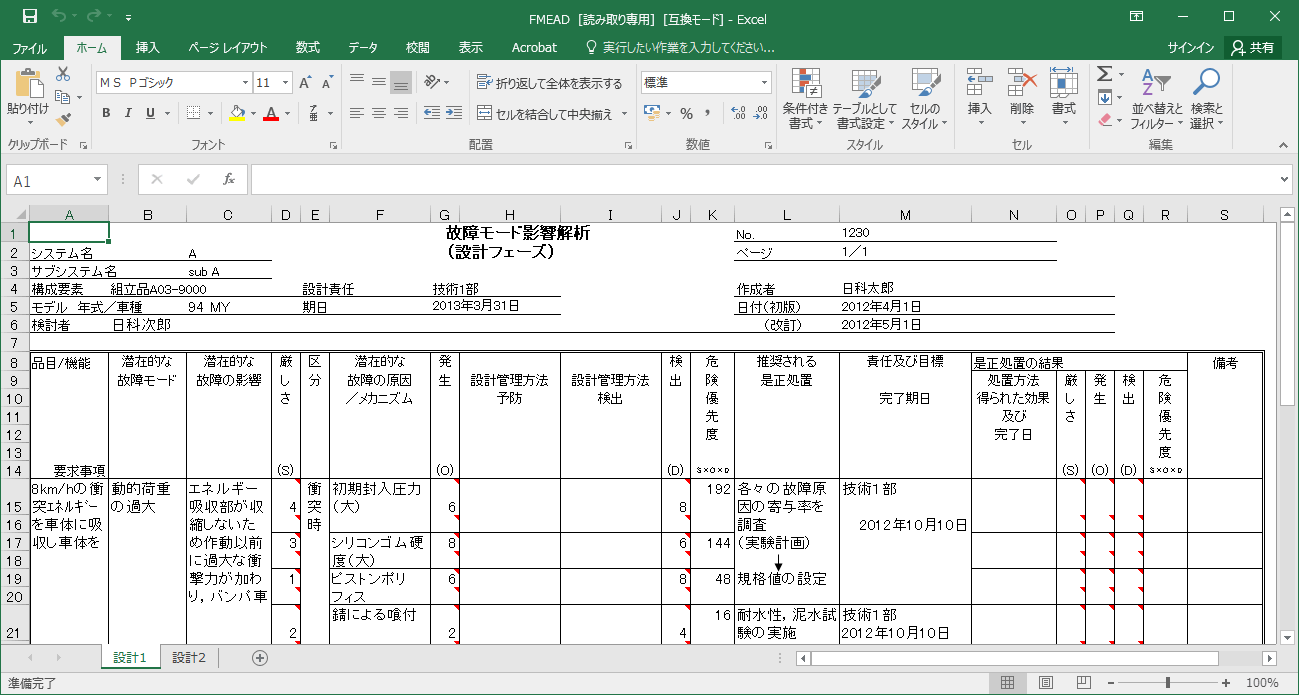Click the AutoSum sigma icon
Image resolution: width=1299 pixels, height=695 pixels.
[x=1104, y=74]
